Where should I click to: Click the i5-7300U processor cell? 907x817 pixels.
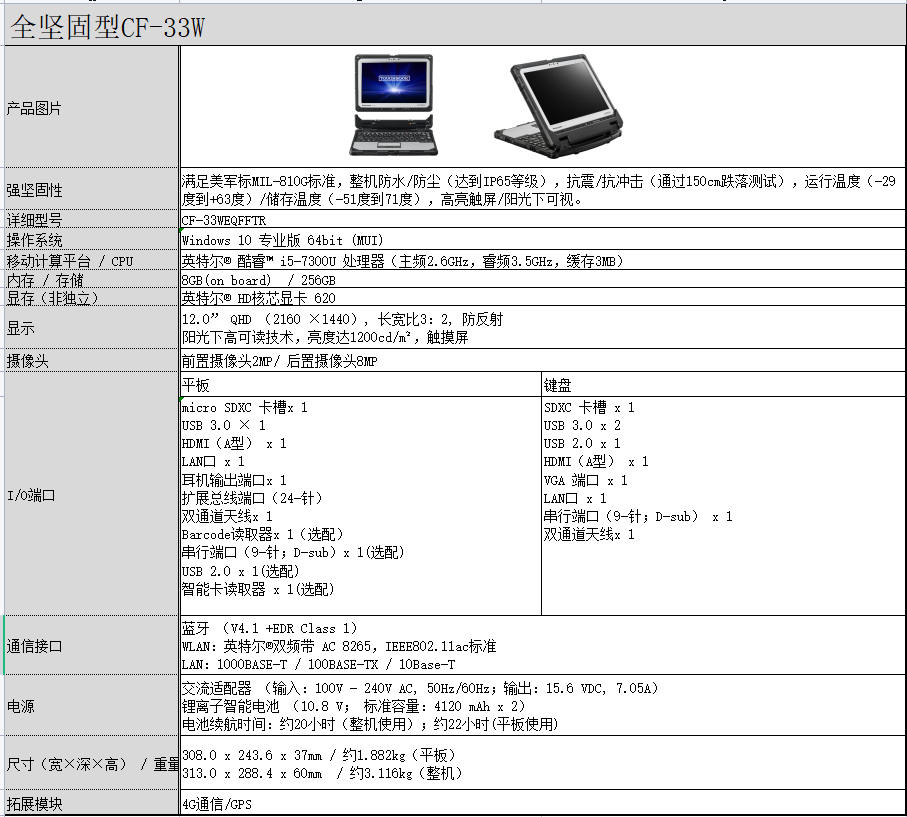(543, 261)
